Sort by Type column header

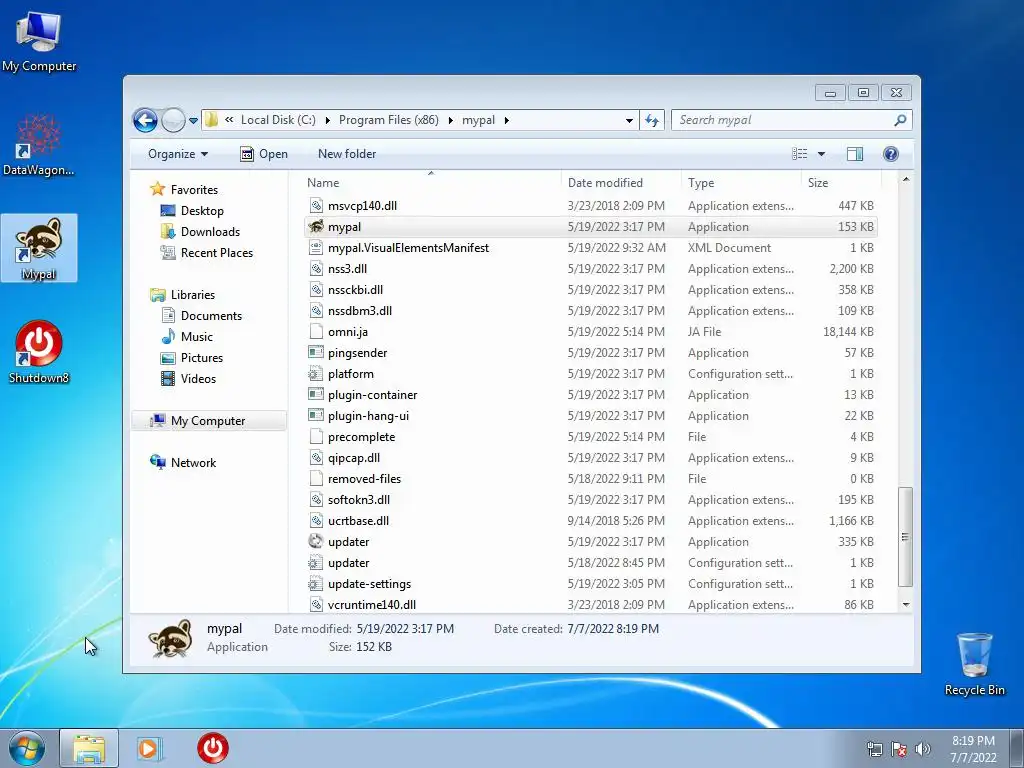click(741, 184)
